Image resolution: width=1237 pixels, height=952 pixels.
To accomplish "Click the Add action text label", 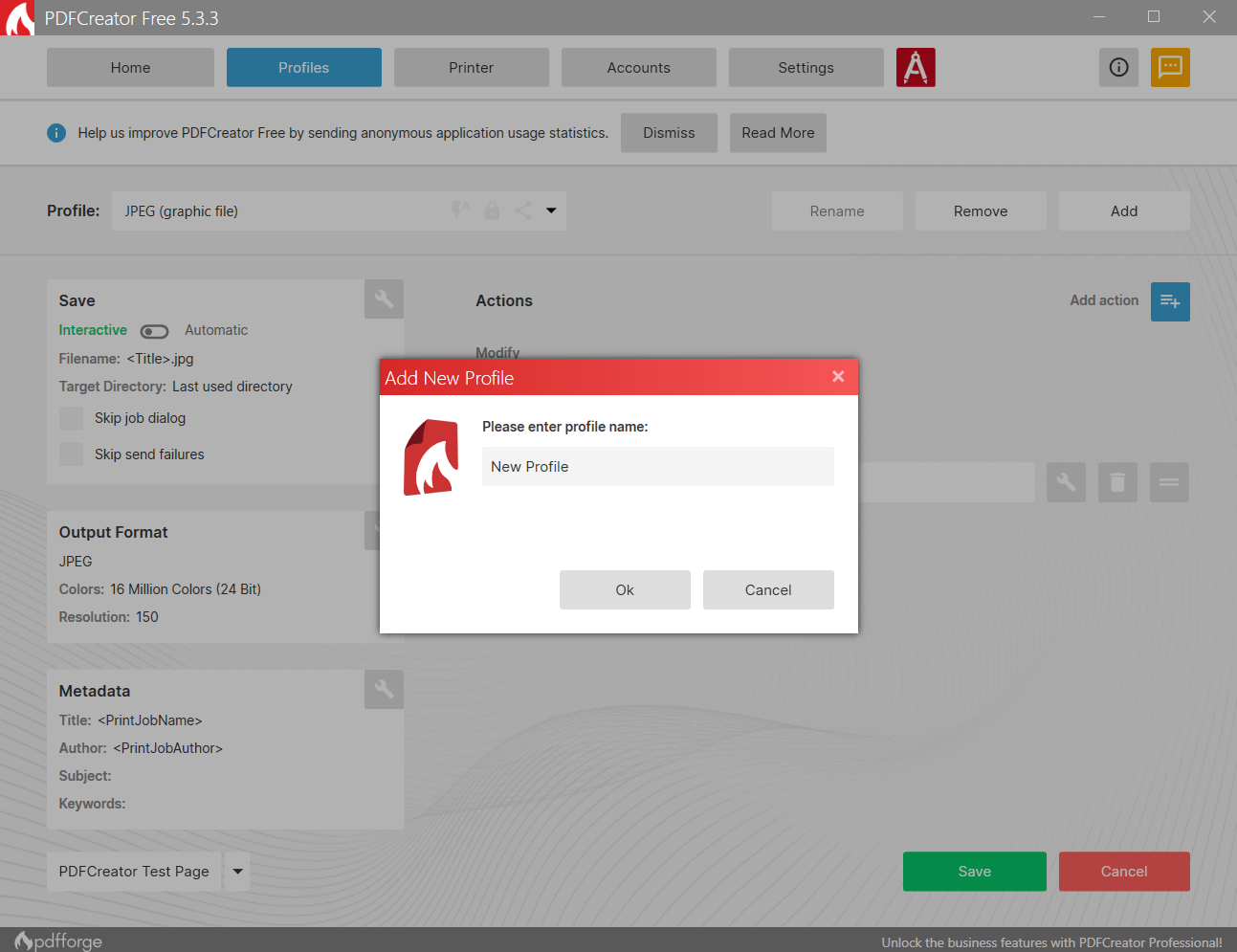I will (x=1104, y=300).
